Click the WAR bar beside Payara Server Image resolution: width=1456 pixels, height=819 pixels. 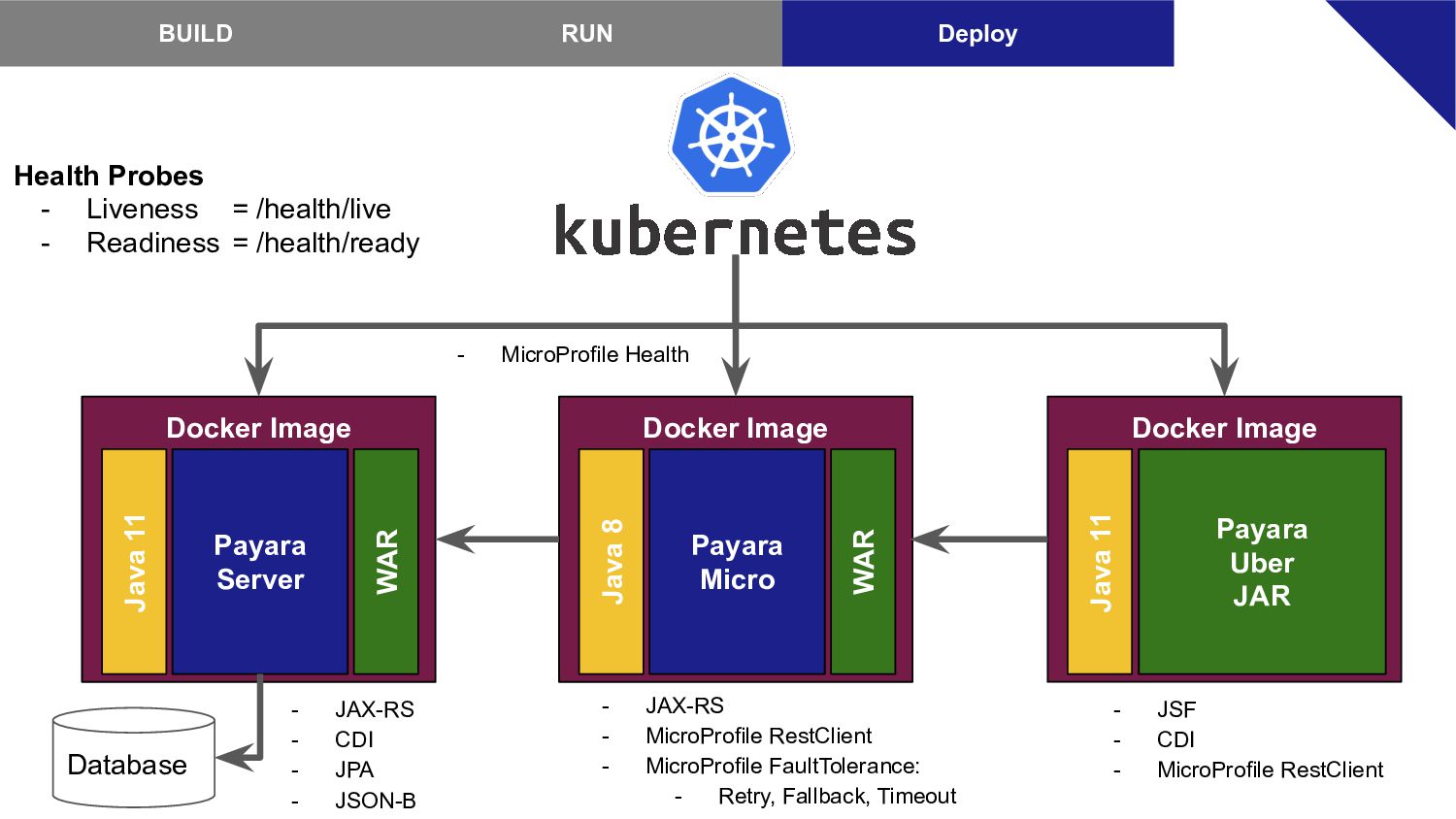386,562
